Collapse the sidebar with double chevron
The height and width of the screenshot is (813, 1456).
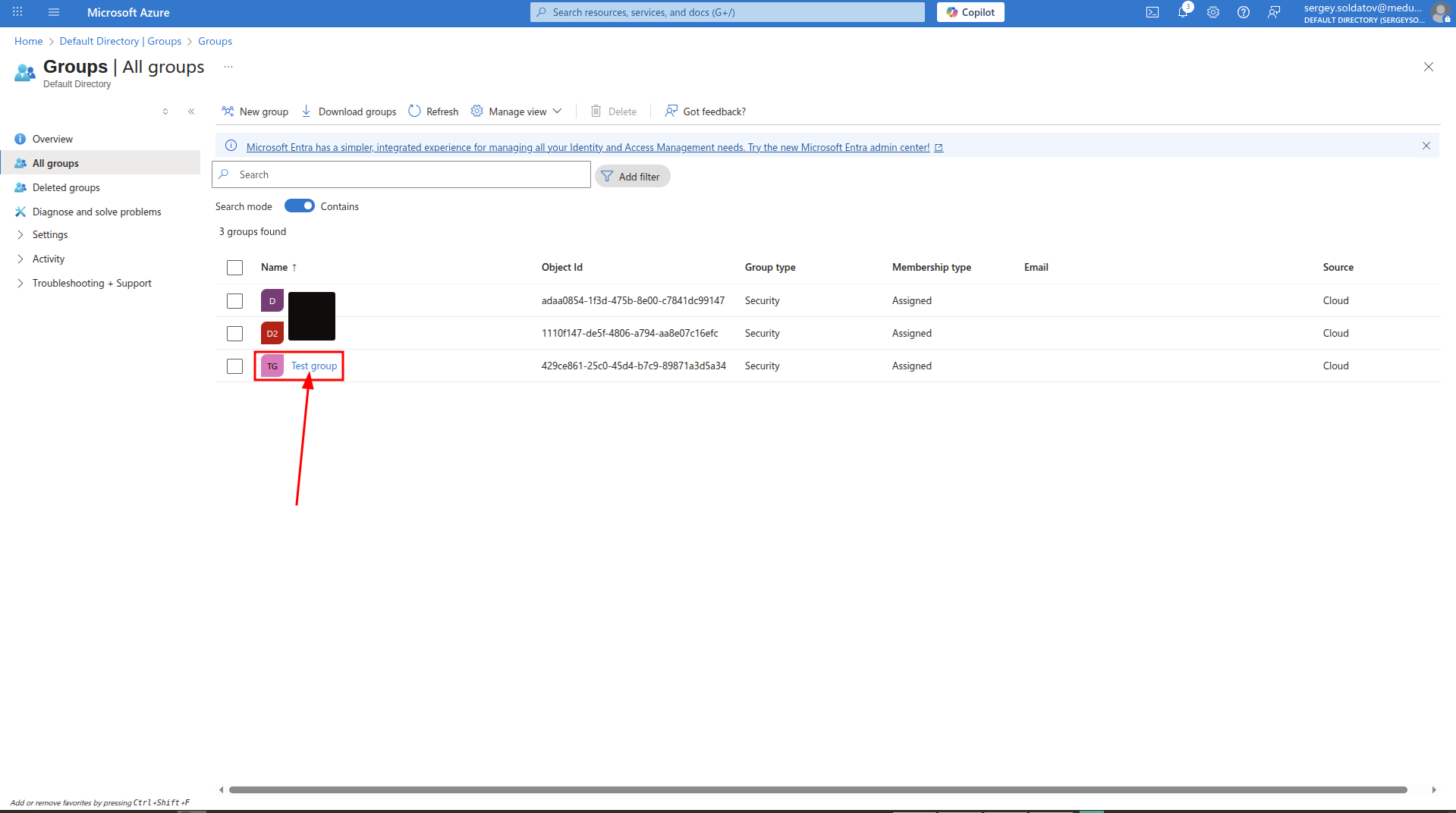click(x=191, y=111)
